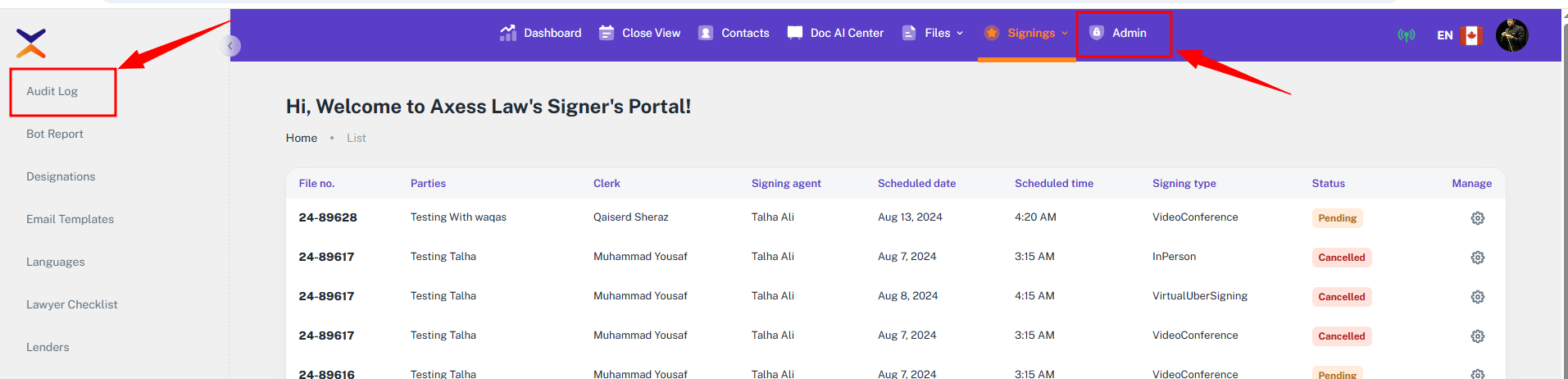Switch language using the EN selector
Image resolution: width=1568 pixels, height=379 pixels.
1444,35
